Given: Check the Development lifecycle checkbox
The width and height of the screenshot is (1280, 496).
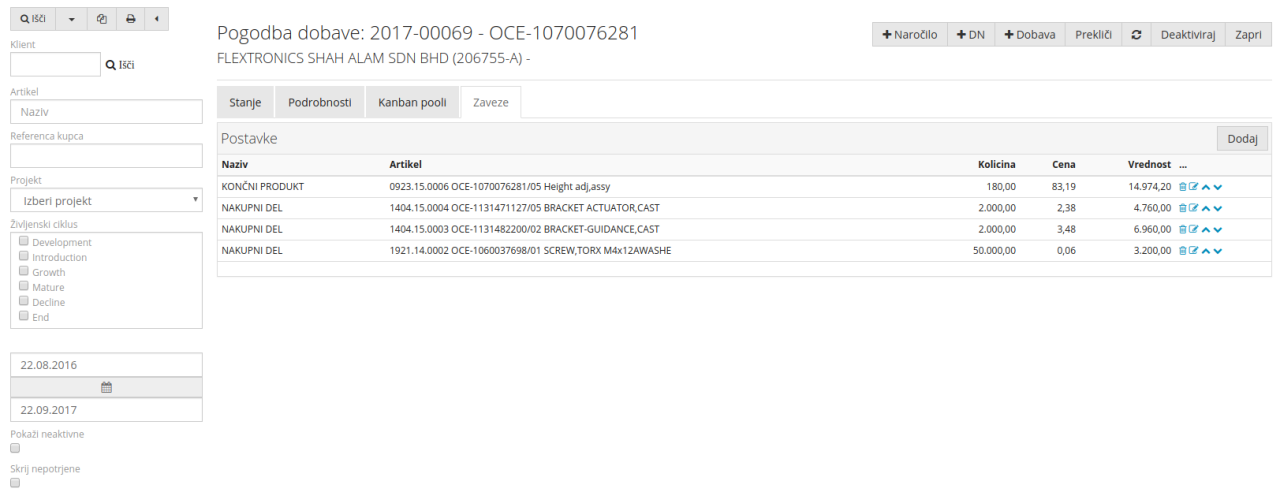Looking at the screenshot, I should 24,242.
